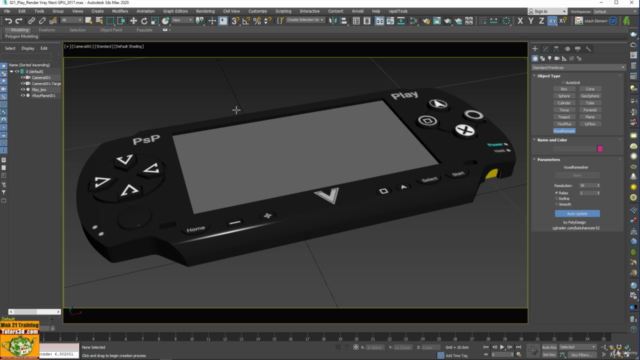Viewport: 640px width, 360px height.
Task: Open the Standard Primitives dropdown
Action: [578, 68]
